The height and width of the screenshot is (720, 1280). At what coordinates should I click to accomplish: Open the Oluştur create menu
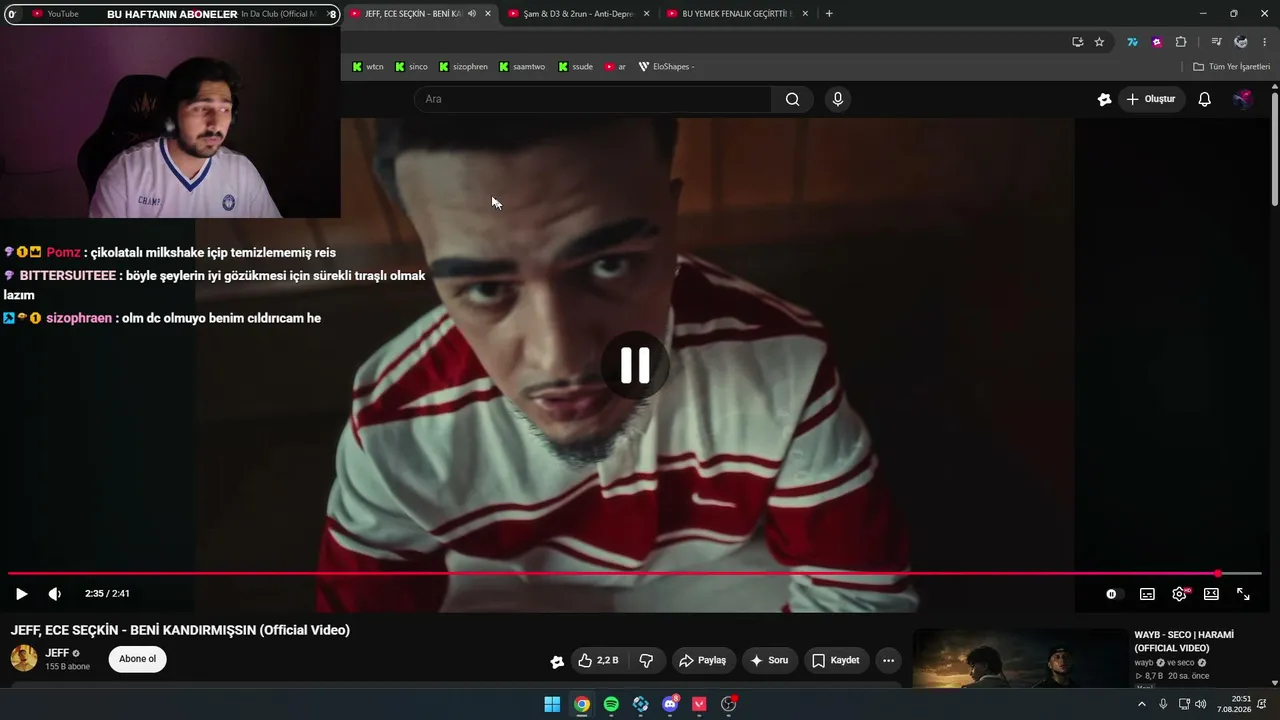click(1151, 99)
